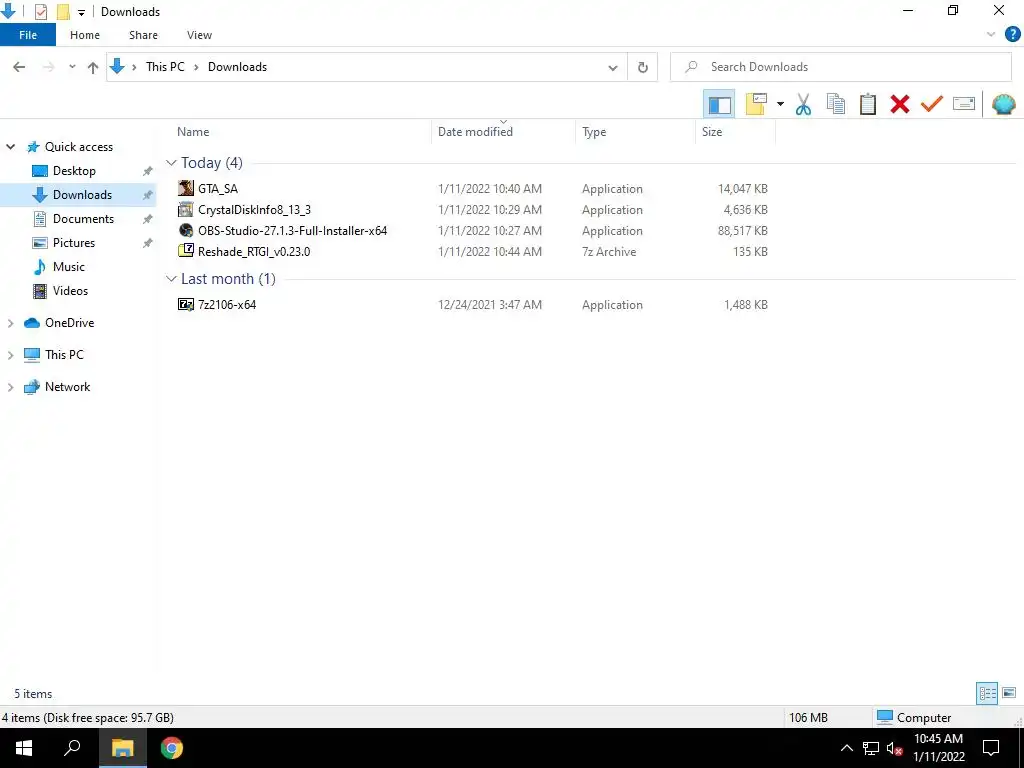1024x768 pixels.
Task: Open Google Chrome from the taskbar
Action: tap(172, 748)
